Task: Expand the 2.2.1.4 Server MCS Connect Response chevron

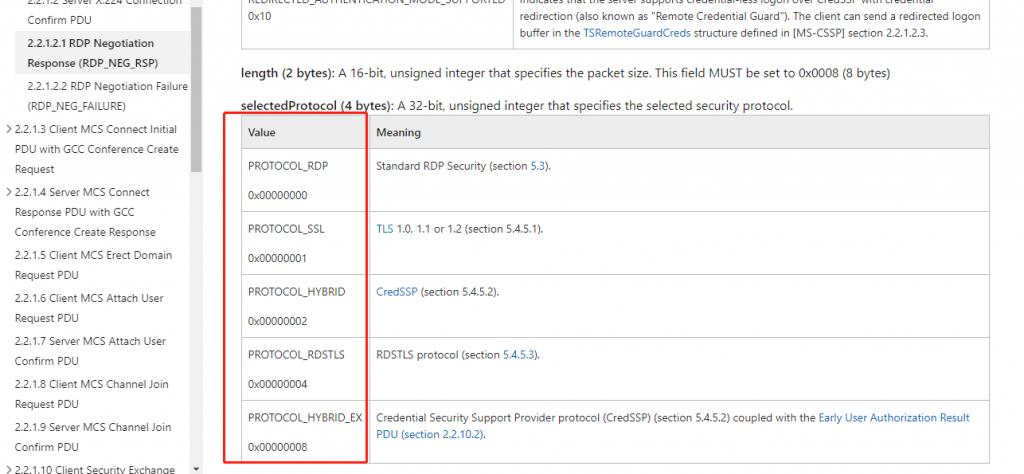Action: pyautogui.click(x=9, y=192)
